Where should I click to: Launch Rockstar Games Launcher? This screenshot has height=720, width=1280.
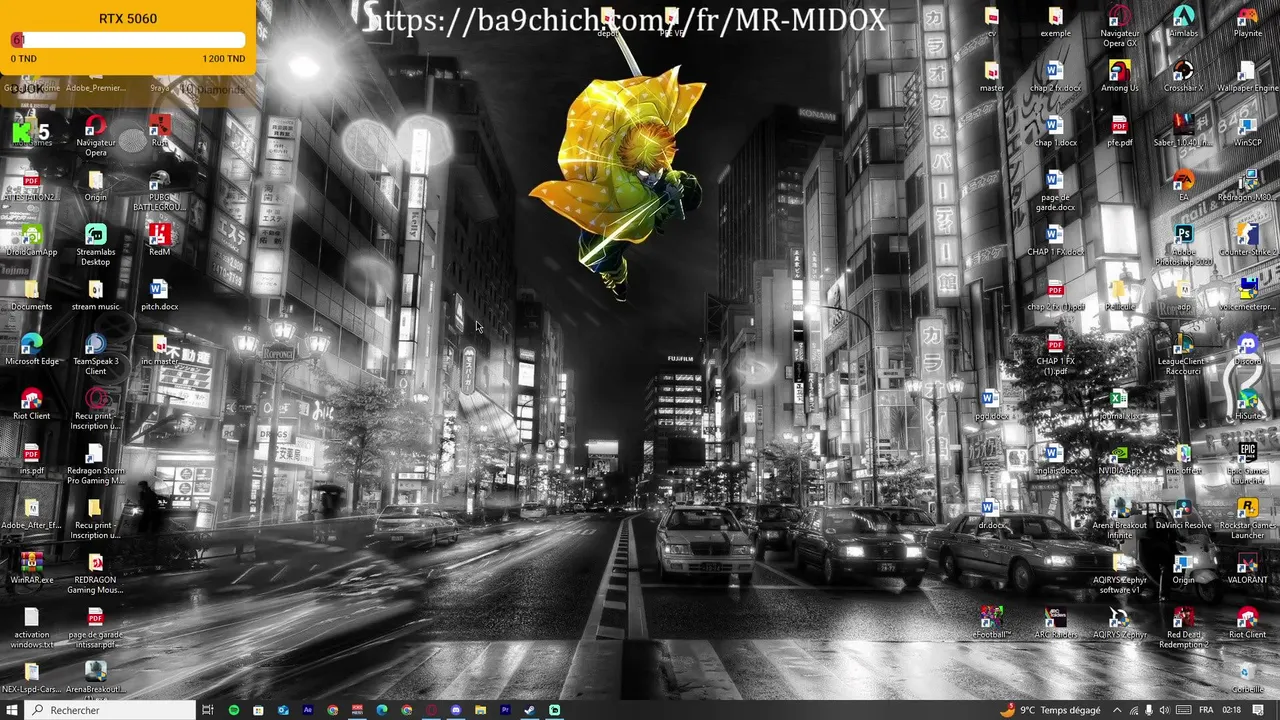pyautogui.click(x=1247, y=518)
